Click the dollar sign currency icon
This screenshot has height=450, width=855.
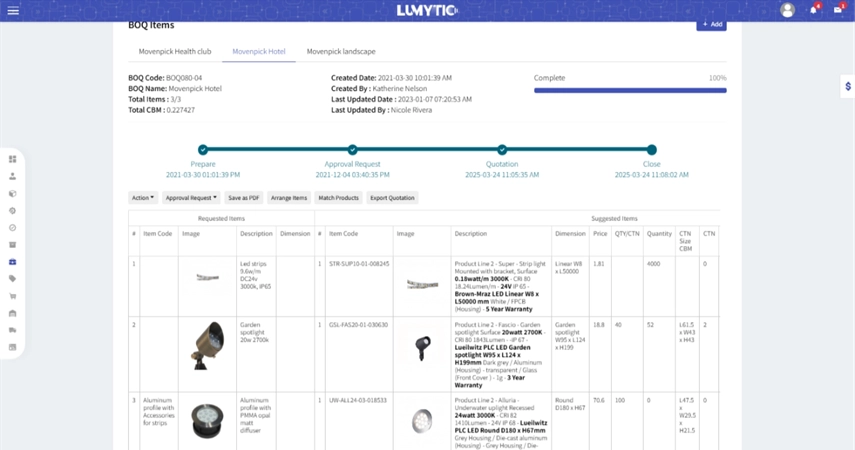848,87
